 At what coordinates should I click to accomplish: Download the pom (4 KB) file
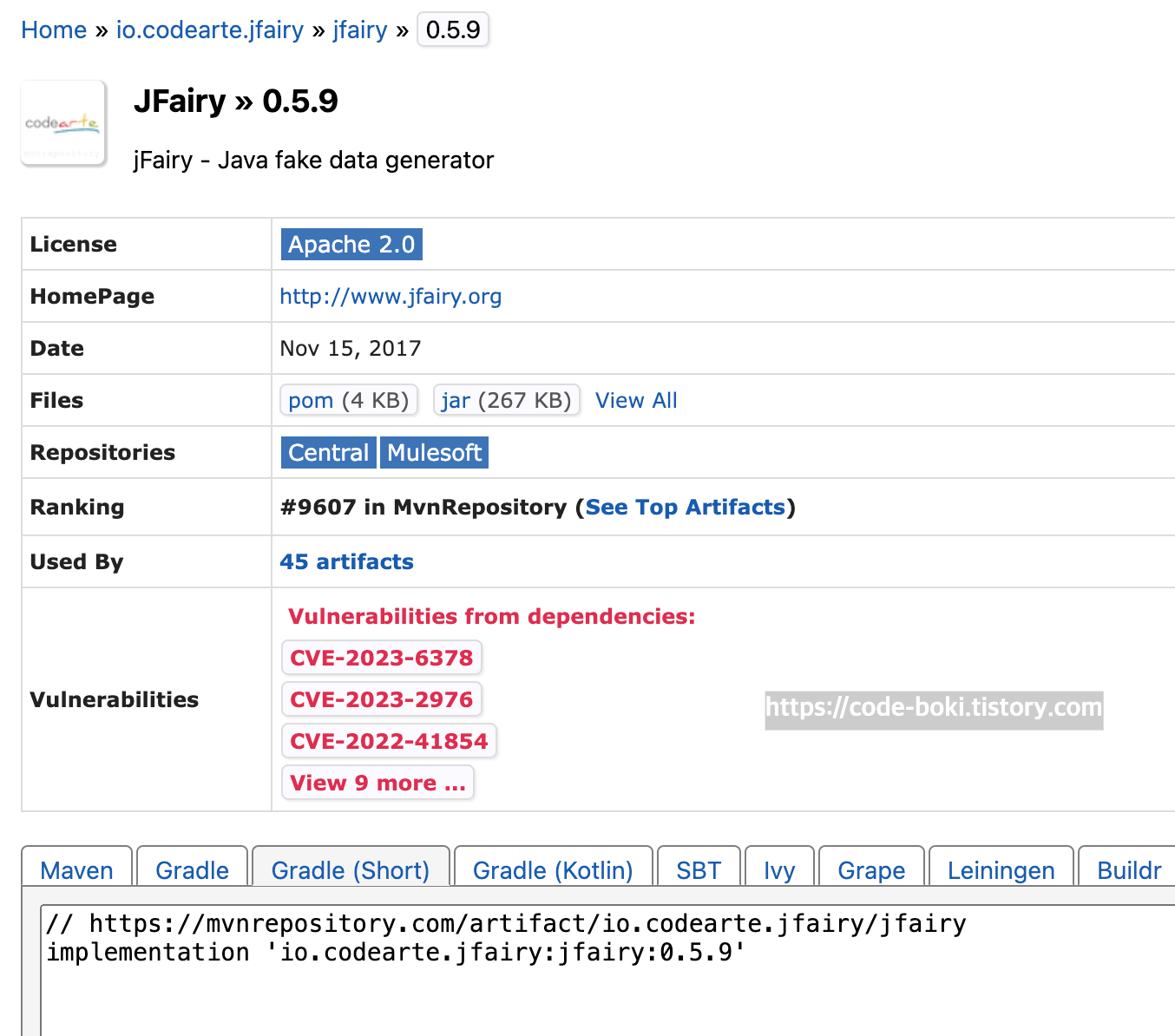click(349, 400)
